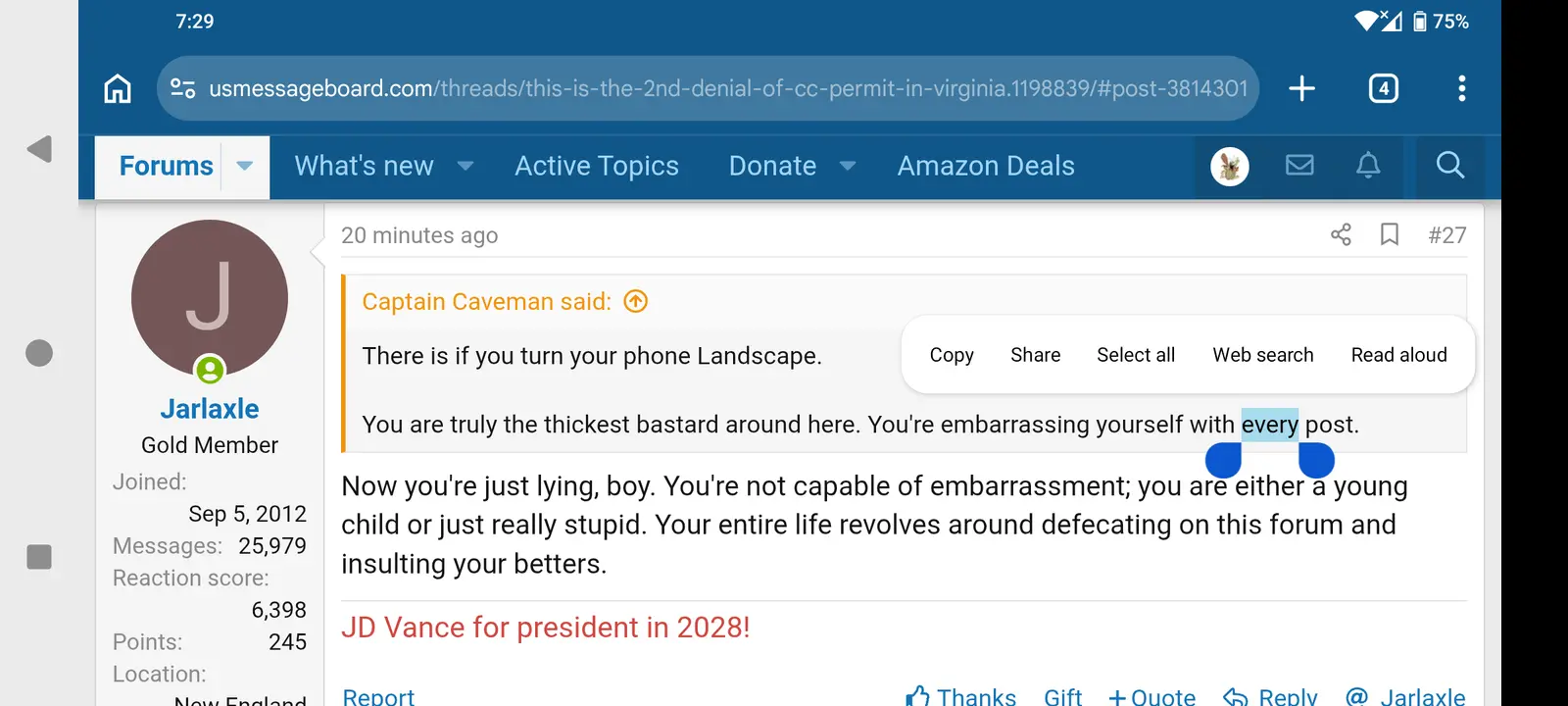Open the Active Topics tab
The height and width of the screenshot is (706, 1568).
pyautogui.click(x=597, y=166)
